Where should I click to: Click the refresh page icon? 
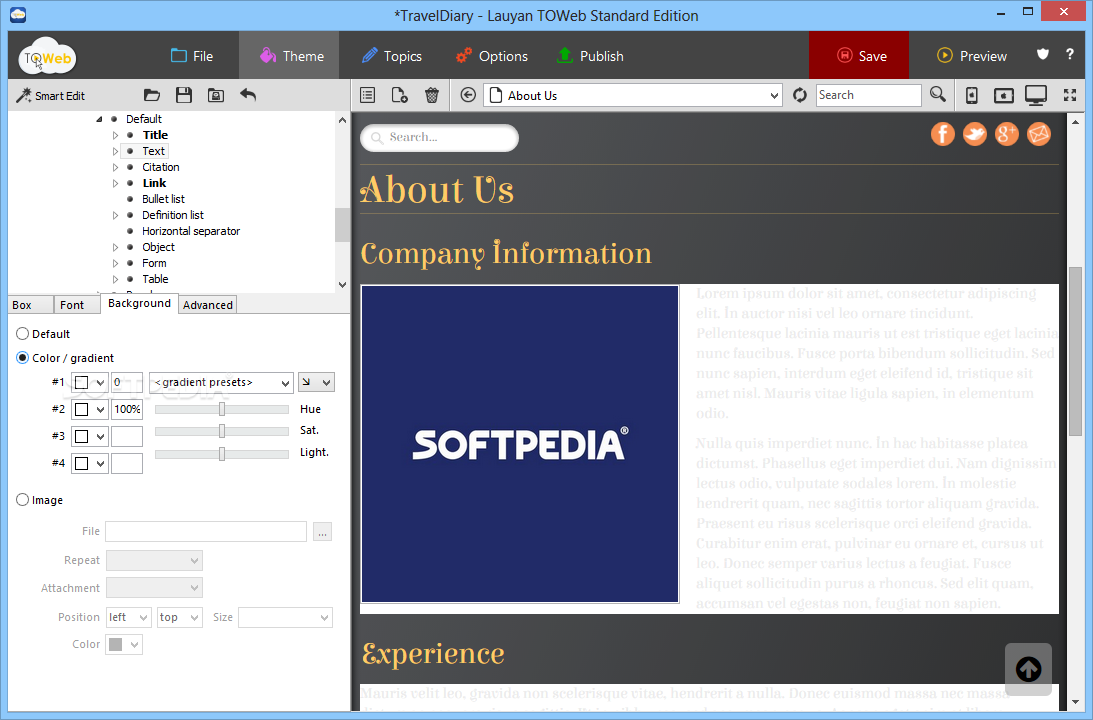pyautogui.click(x=800, y=95)
